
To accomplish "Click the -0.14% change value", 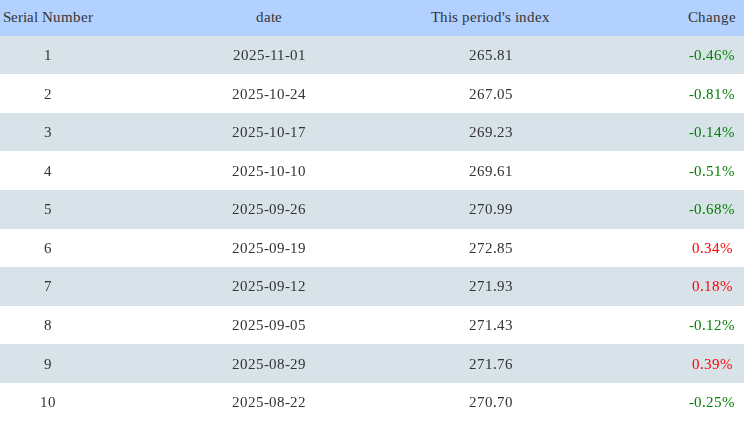I will [x=711, y=132].
